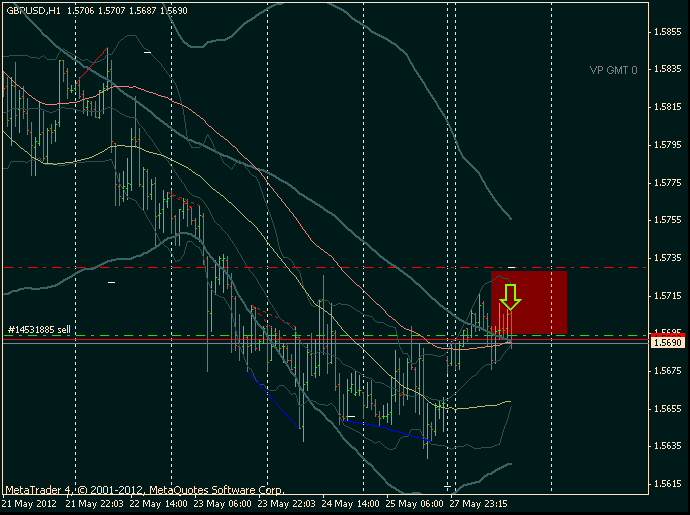
Task: Click the 1.5815 price axis value
Action: click(668, 107)
